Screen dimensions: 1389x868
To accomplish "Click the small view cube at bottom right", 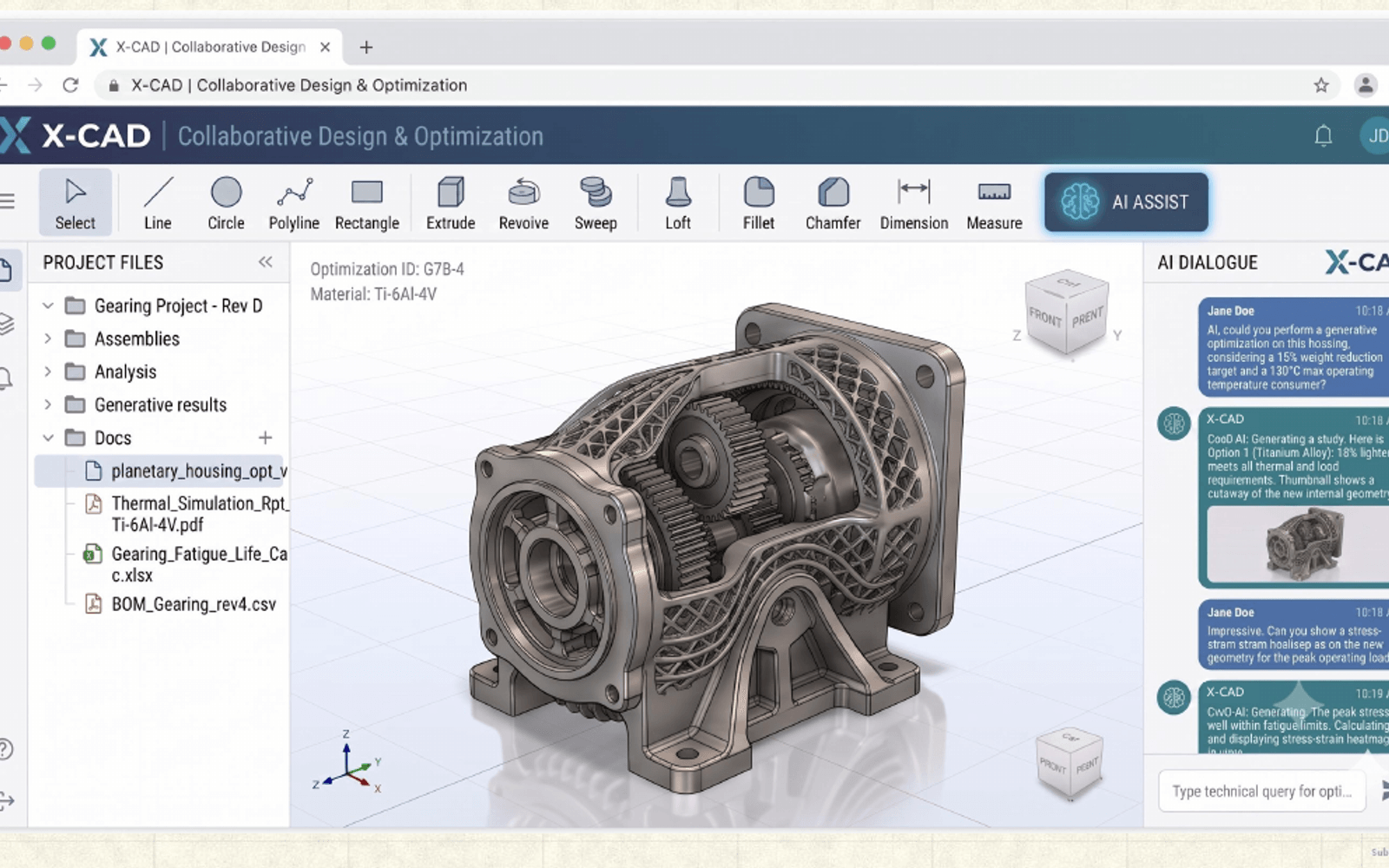I will click(x=1070, y=763).
